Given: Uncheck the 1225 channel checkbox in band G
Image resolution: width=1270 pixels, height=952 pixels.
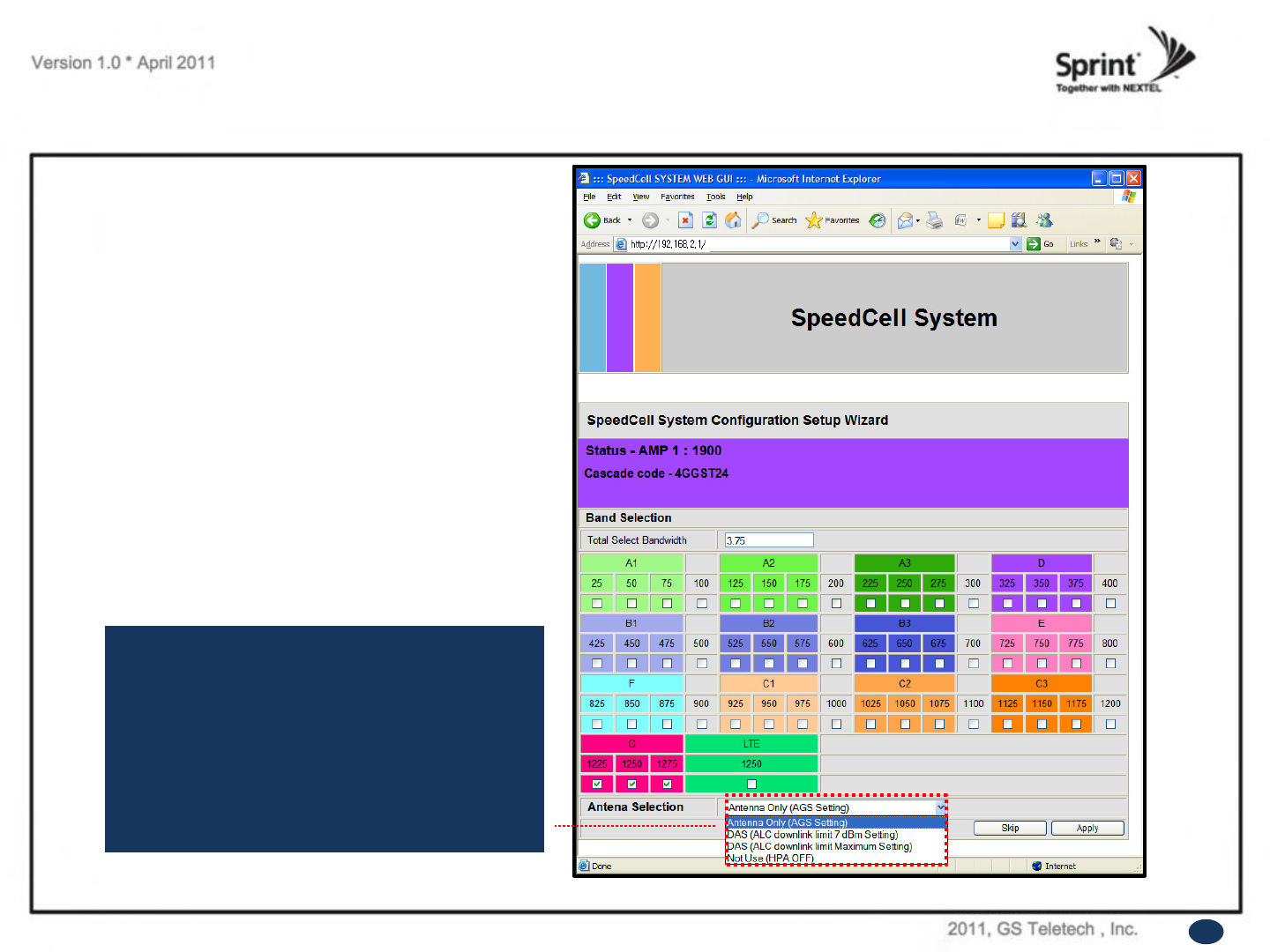Looking at the screenshot, I should pos(597,784).
